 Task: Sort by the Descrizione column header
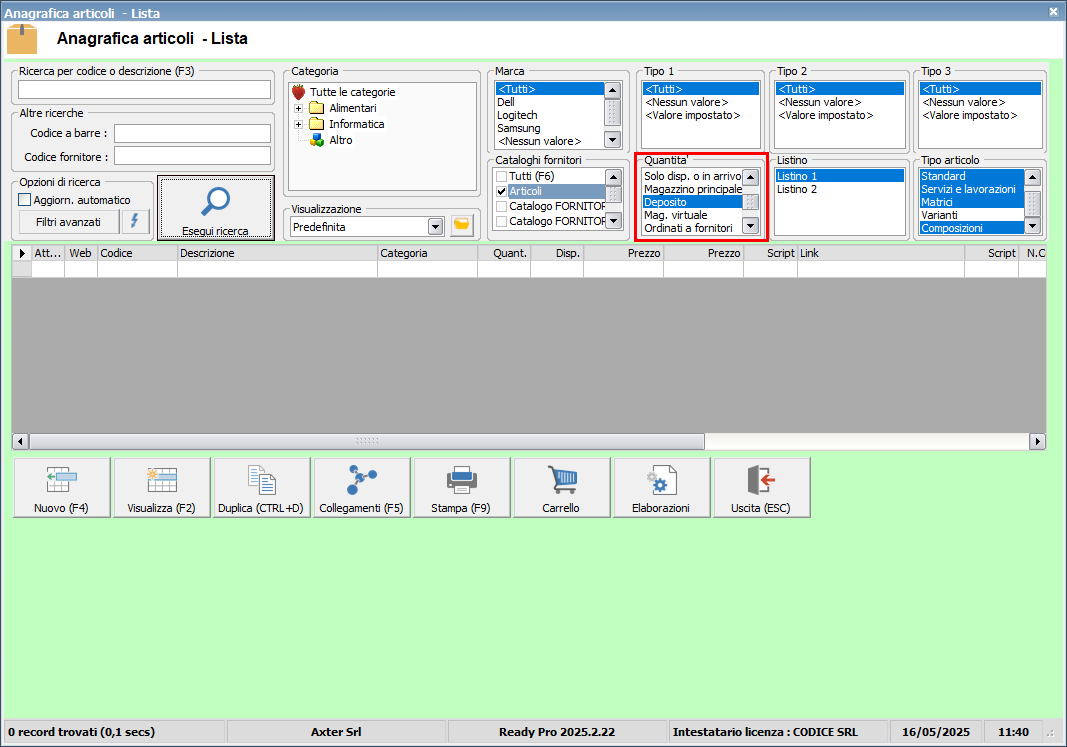tap(278, 253)
